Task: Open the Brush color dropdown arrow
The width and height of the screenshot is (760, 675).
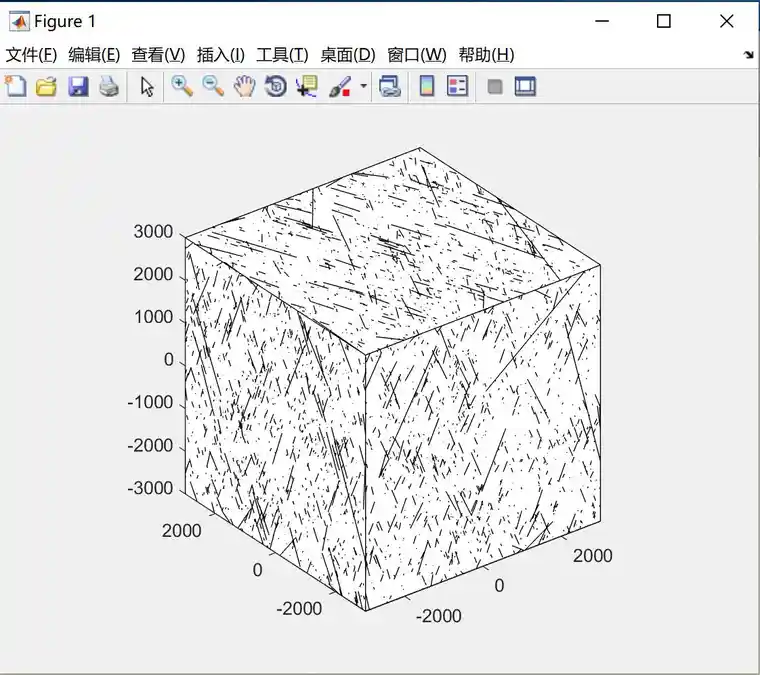Action: click(364, 86)
